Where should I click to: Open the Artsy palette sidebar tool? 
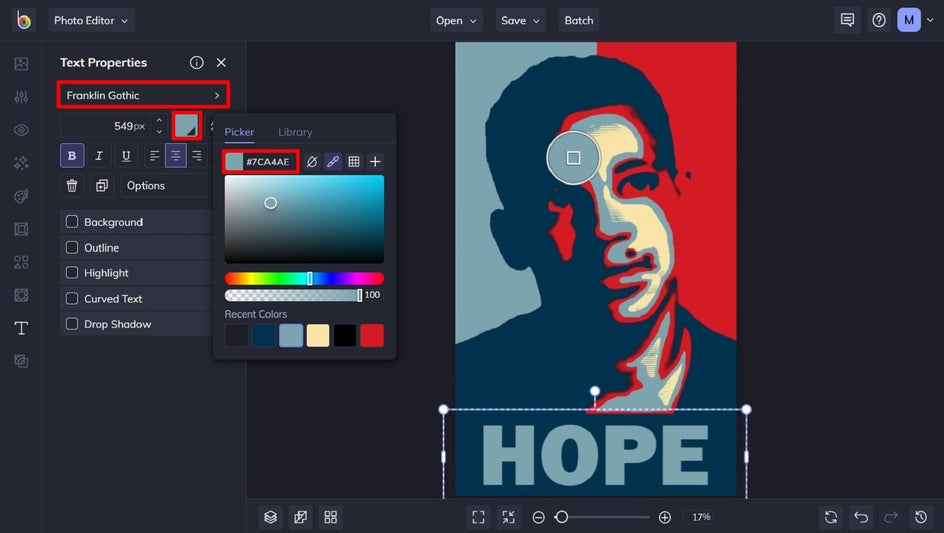(21, 196)
